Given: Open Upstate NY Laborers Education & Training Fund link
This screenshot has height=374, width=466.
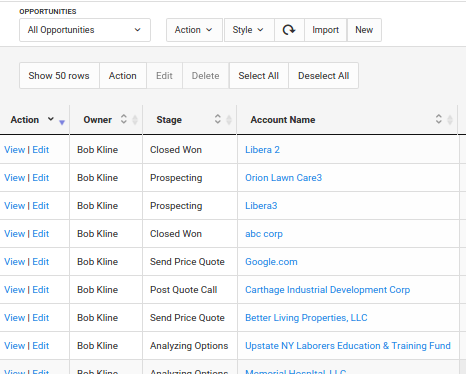Looking at the screenshot, I should [x=348, y=346].
